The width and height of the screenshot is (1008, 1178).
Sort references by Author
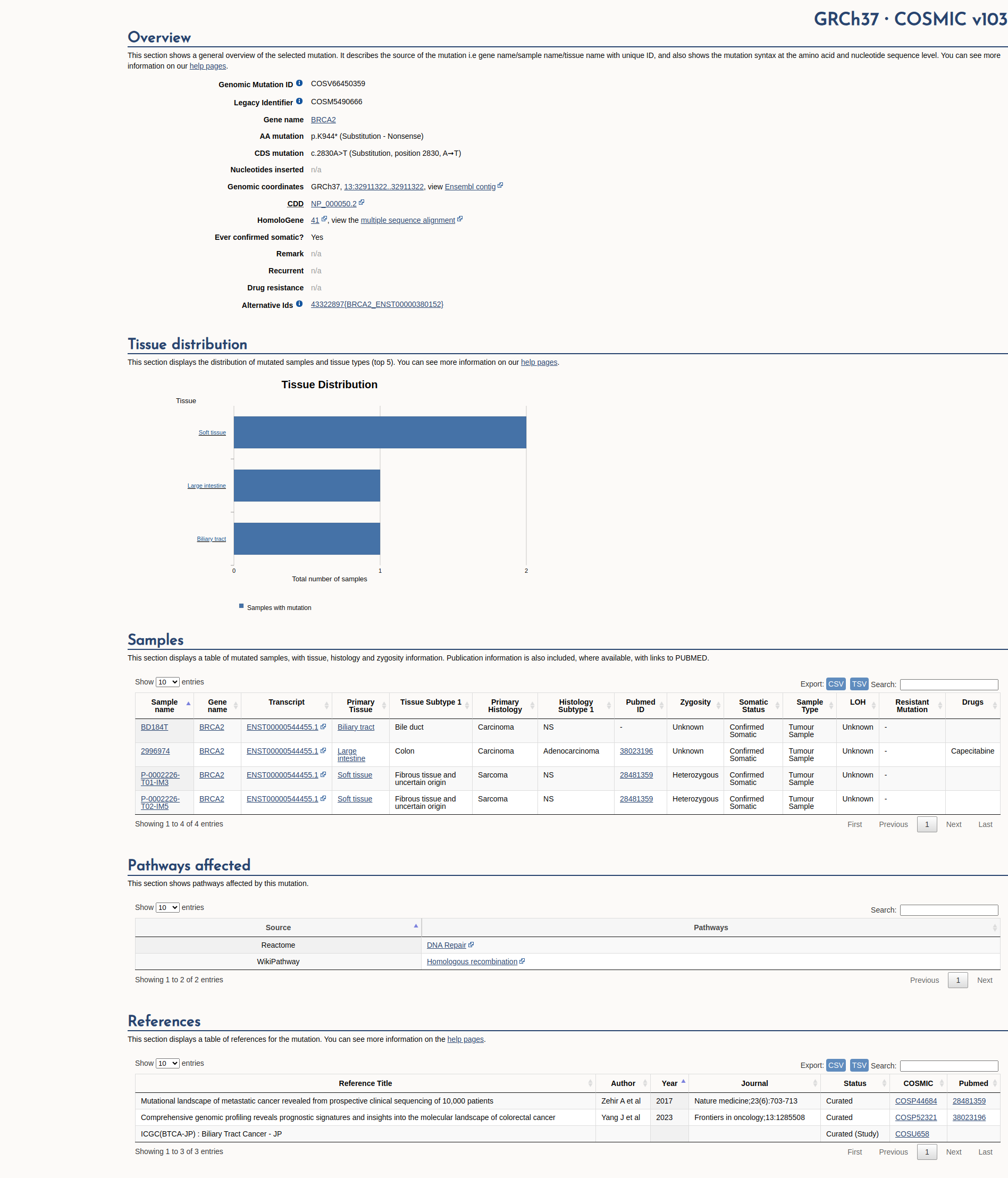623,1083
